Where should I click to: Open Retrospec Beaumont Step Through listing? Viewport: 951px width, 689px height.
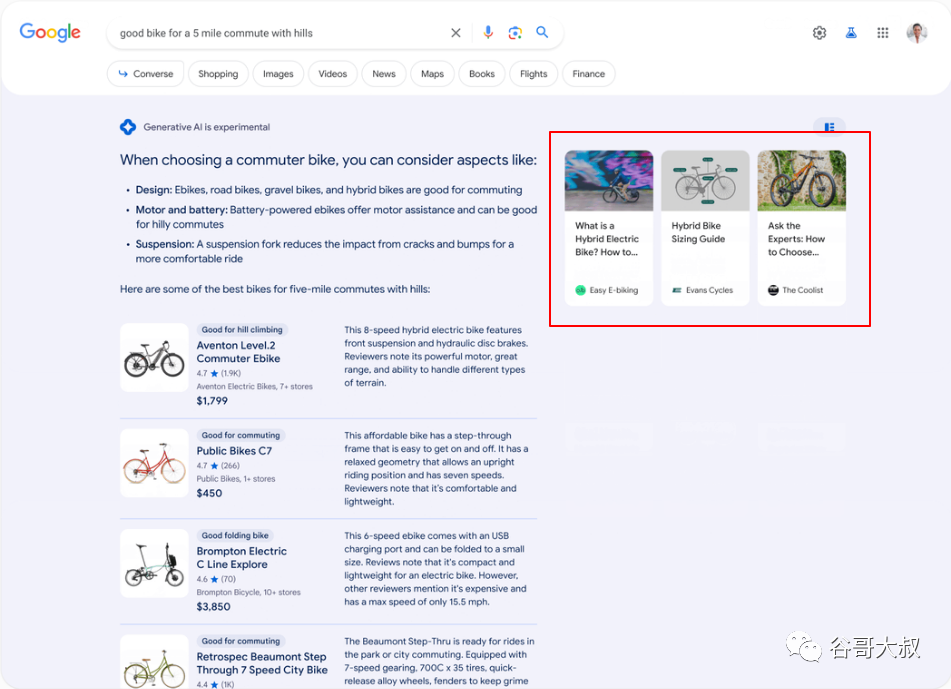click(x=262, y=663)
